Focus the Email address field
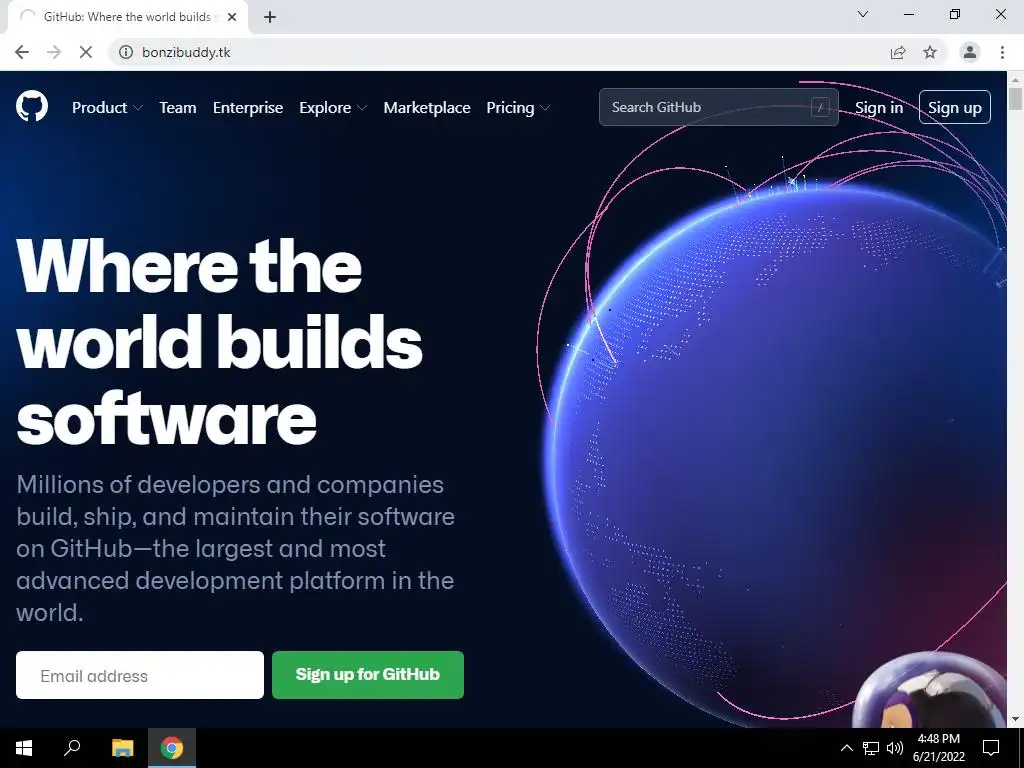This screenshot has width=1024, height=768. 140,675
